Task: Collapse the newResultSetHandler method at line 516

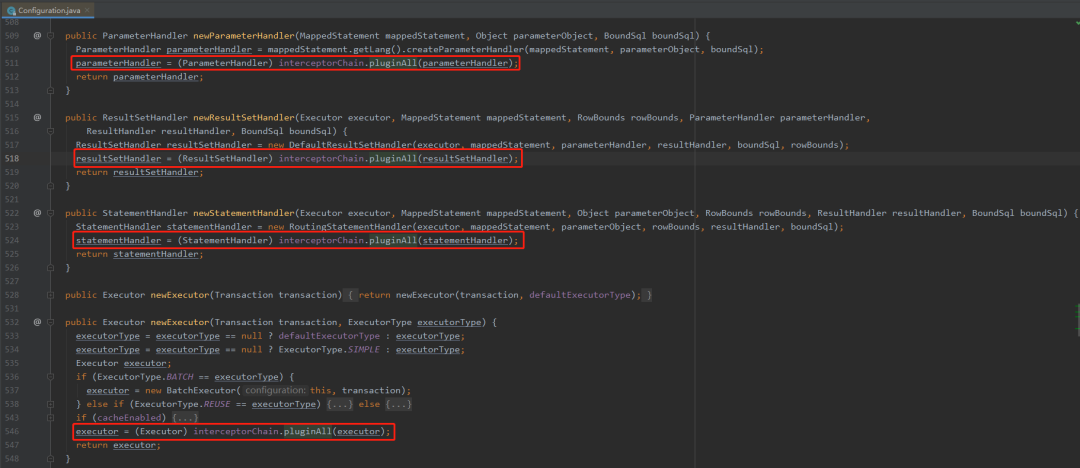Action: pyautogui.click(x=51, y=132)
